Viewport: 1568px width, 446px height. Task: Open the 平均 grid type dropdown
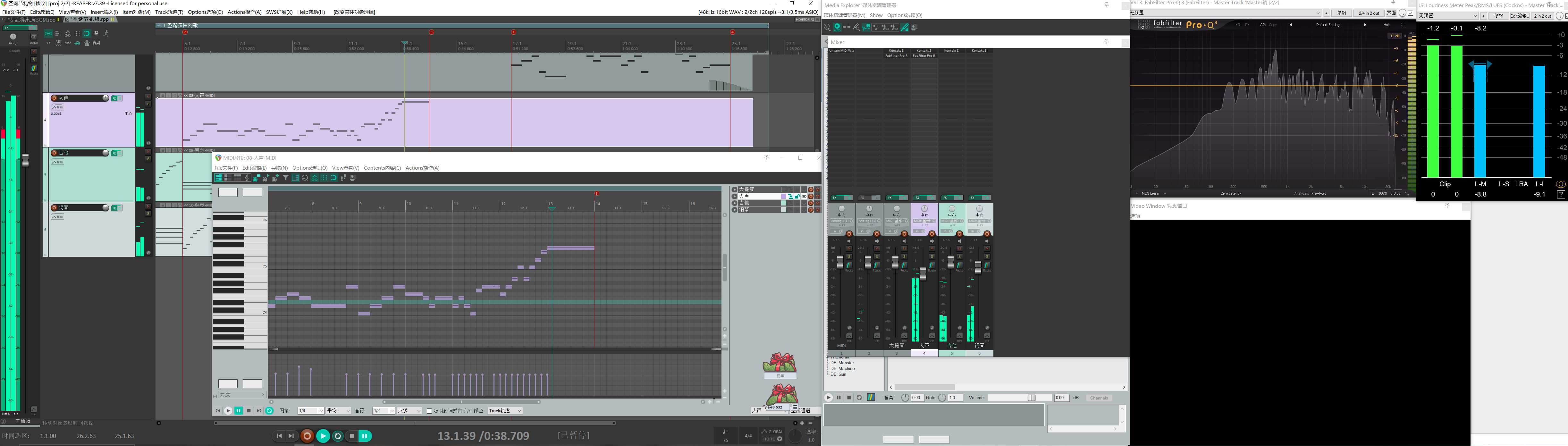[338, 411]
